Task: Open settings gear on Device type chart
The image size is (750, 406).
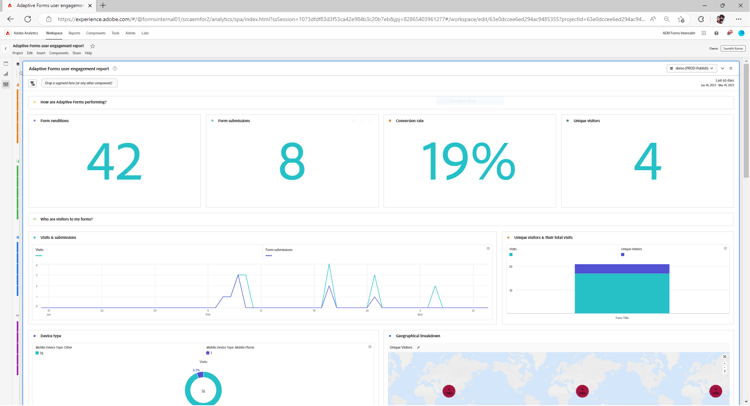Action: tap(370, 347)
